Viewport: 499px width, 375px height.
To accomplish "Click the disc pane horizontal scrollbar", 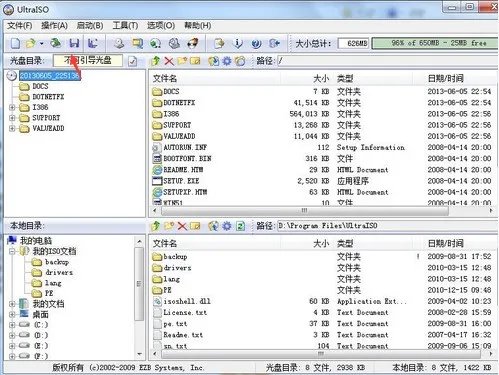I will [x=305, y=211].
